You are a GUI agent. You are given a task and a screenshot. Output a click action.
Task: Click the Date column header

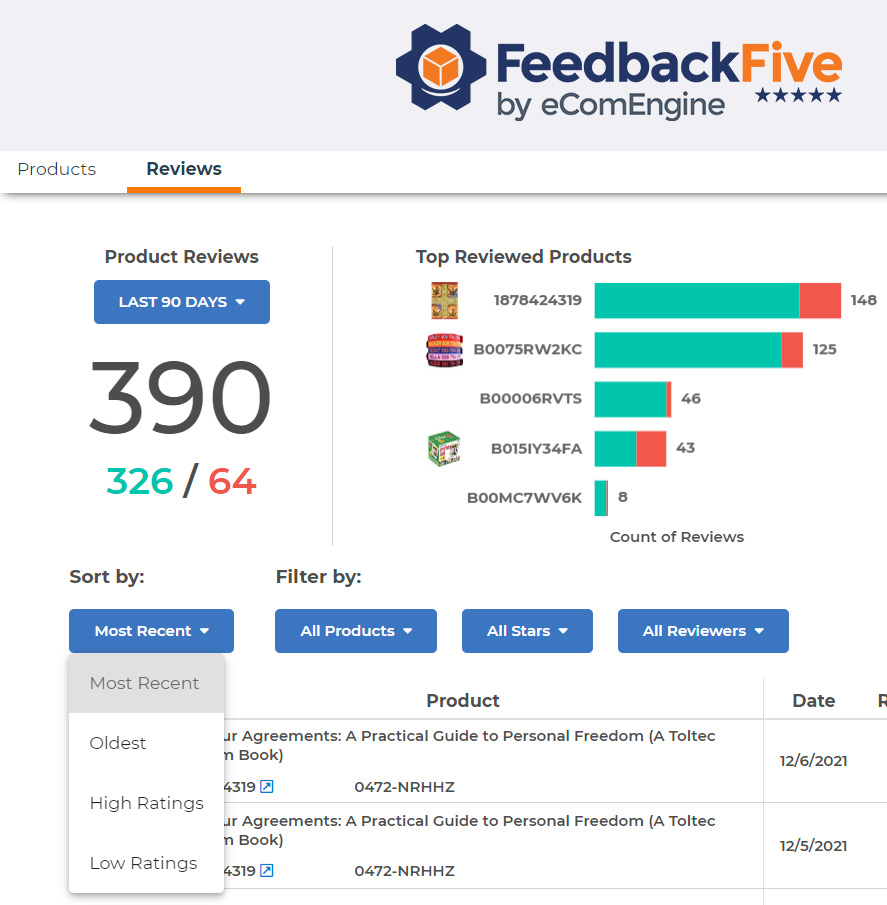point(814,701)
